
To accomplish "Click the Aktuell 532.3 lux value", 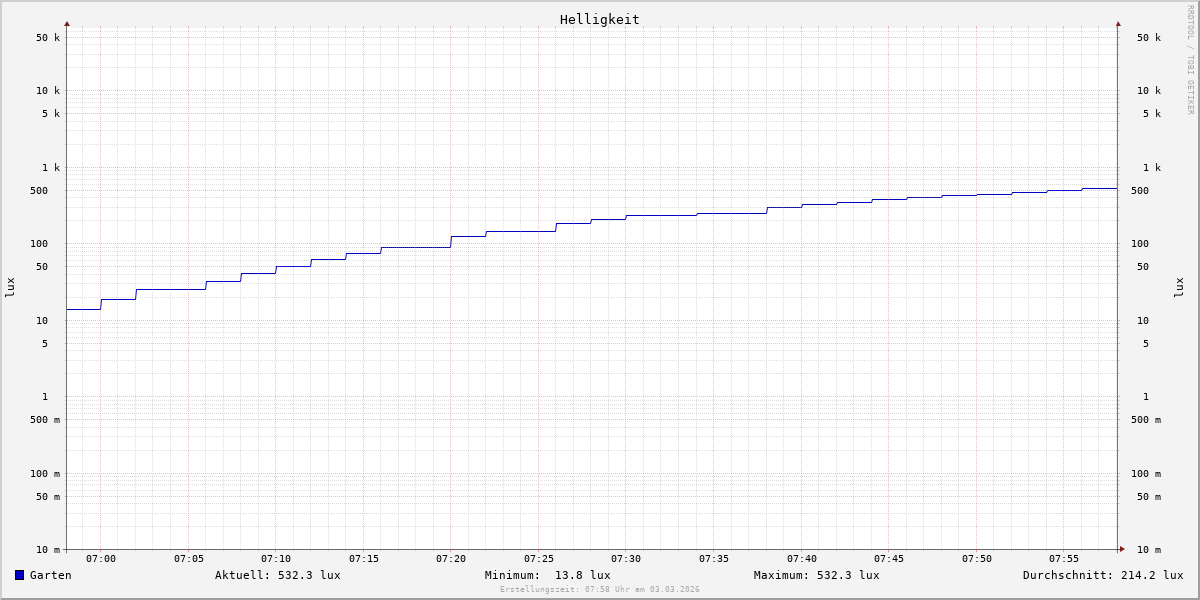I will coord(277,575).
